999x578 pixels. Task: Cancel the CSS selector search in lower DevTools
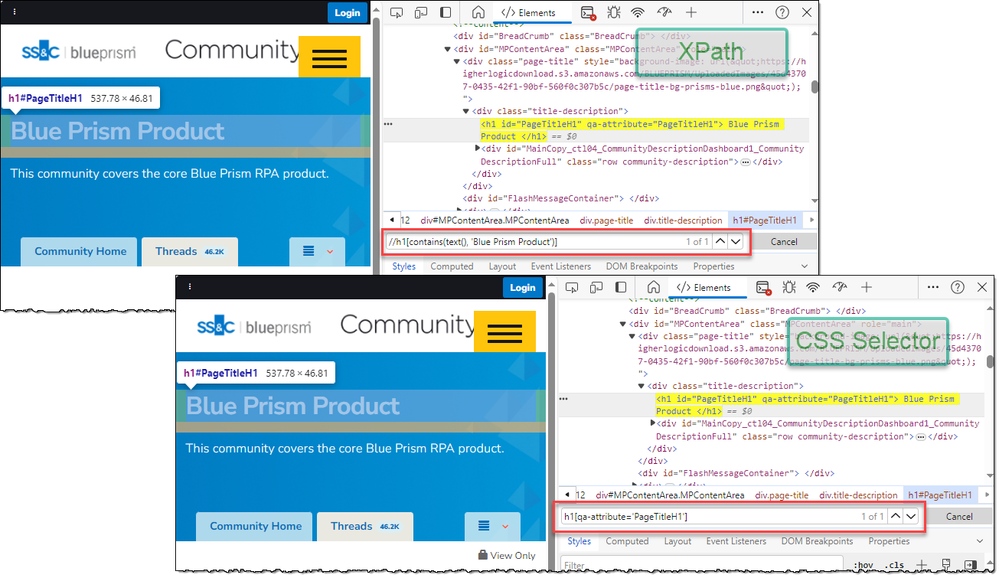coord(959,517)
